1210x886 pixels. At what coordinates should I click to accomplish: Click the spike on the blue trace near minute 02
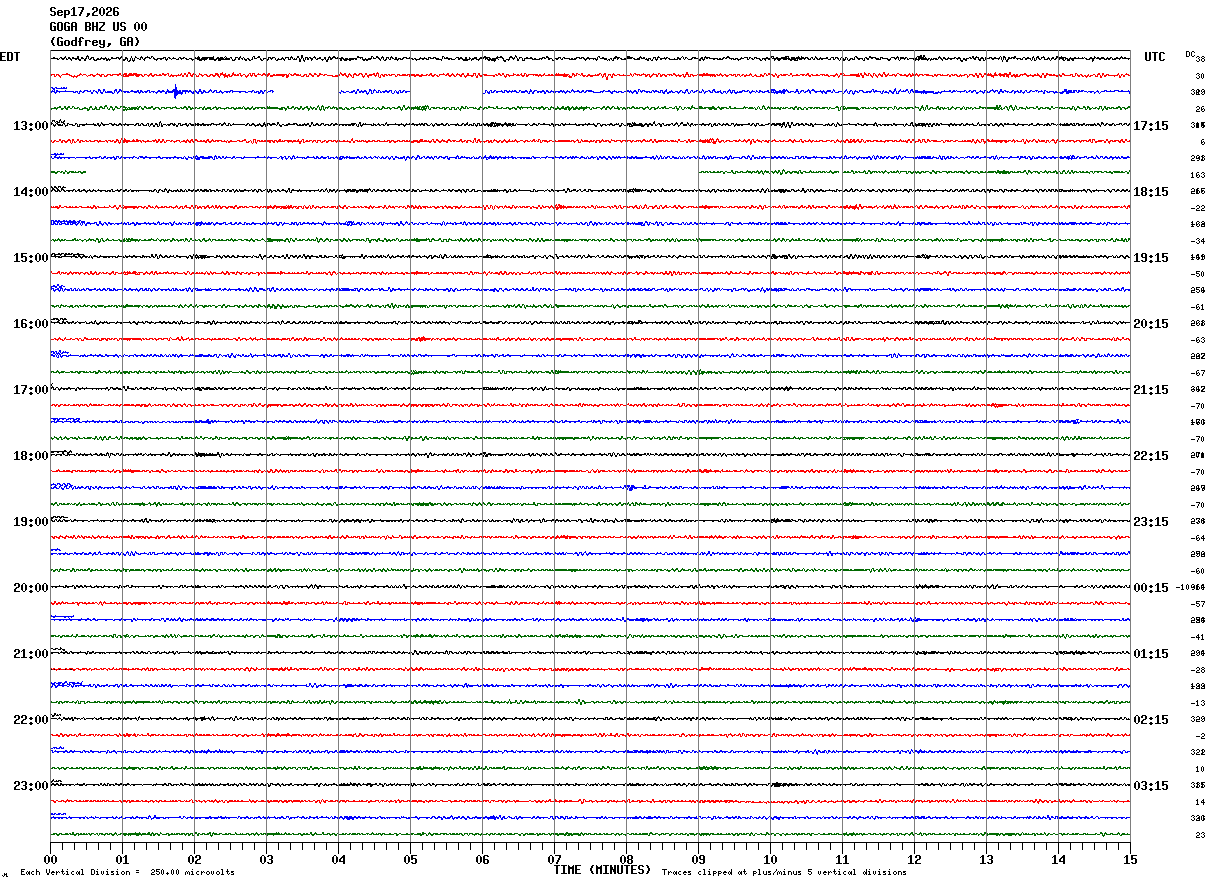click(x=176, y=92)
